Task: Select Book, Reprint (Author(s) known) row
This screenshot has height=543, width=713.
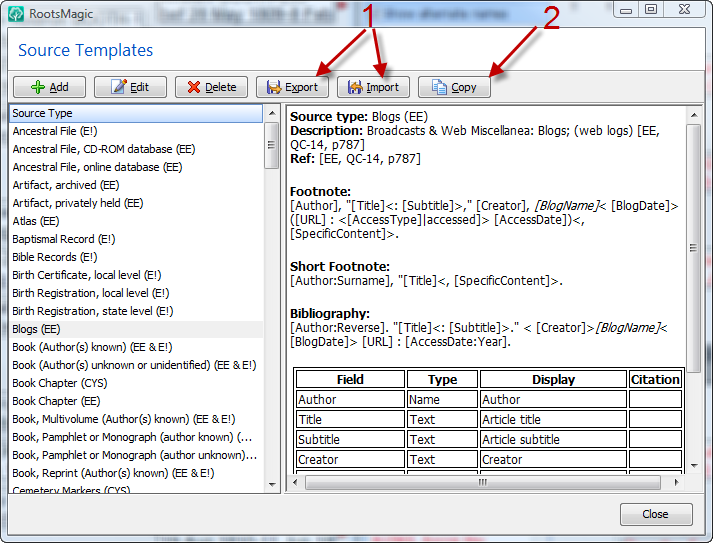Action: tap(136, 473)
